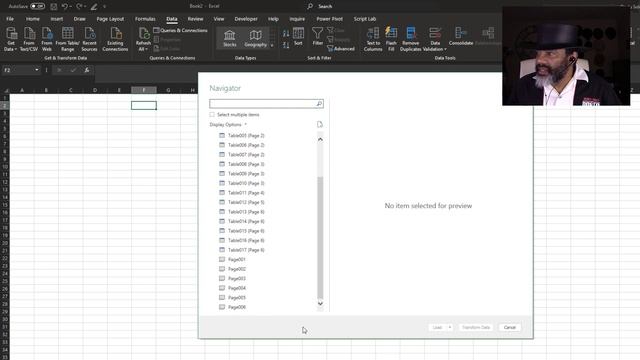Click the Navigator refresh page icon
Image resolution: width=640 pixels, height=360 pixels.
(x=320, y=124)
